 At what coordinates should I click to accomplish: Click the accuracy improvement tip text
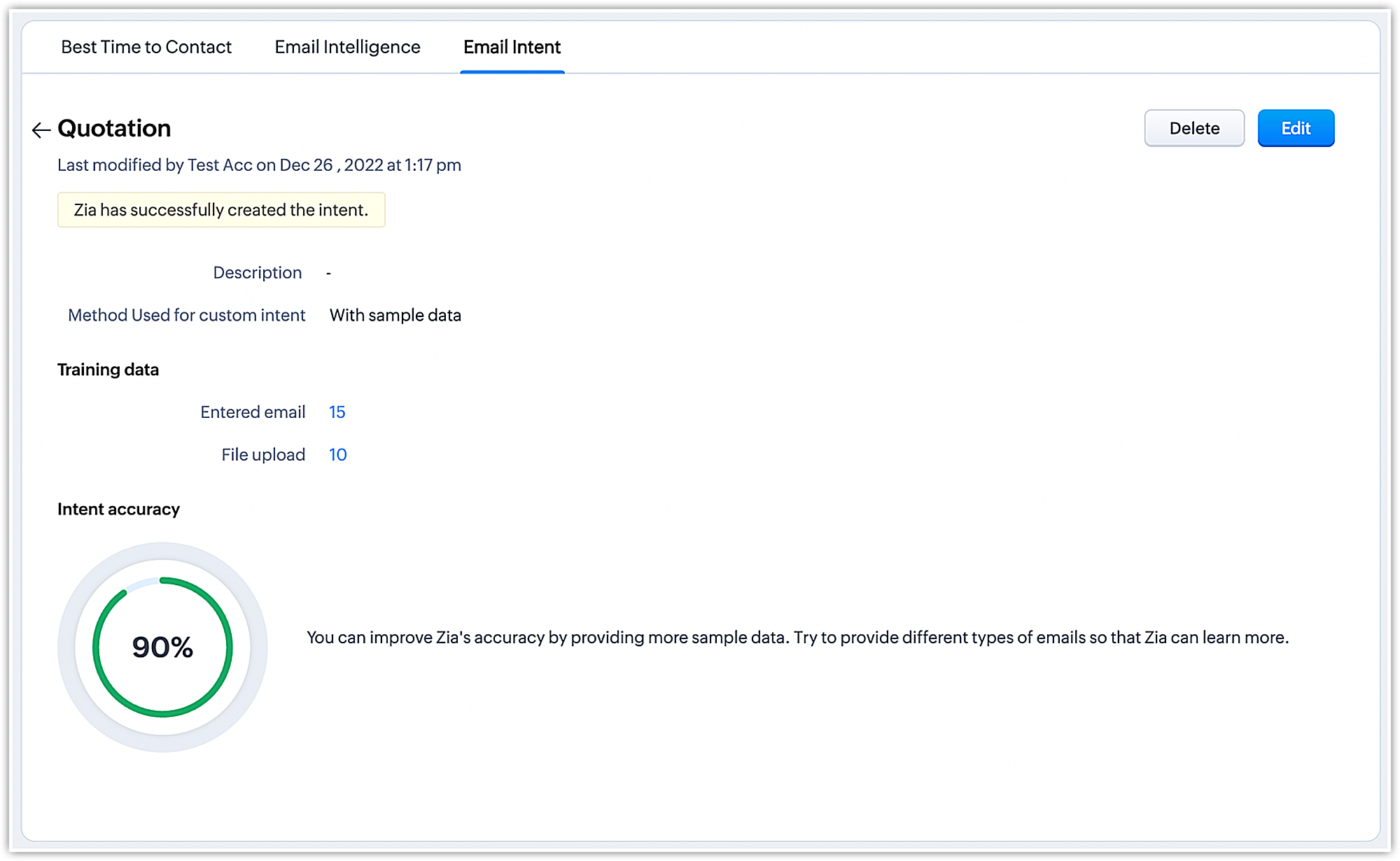coord(797,638)
